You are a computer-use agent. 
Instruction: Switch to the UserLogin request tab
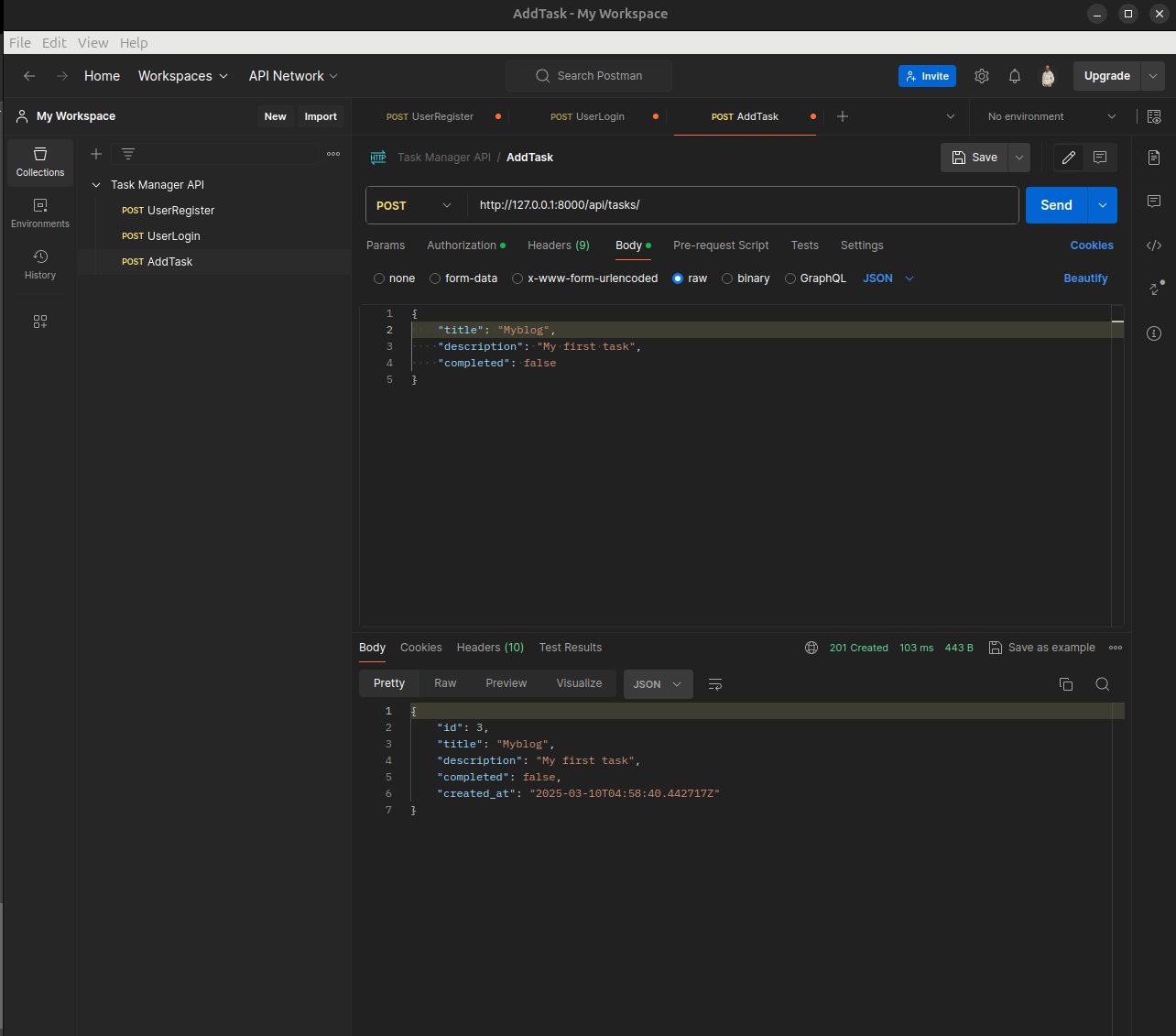point(588,116)
